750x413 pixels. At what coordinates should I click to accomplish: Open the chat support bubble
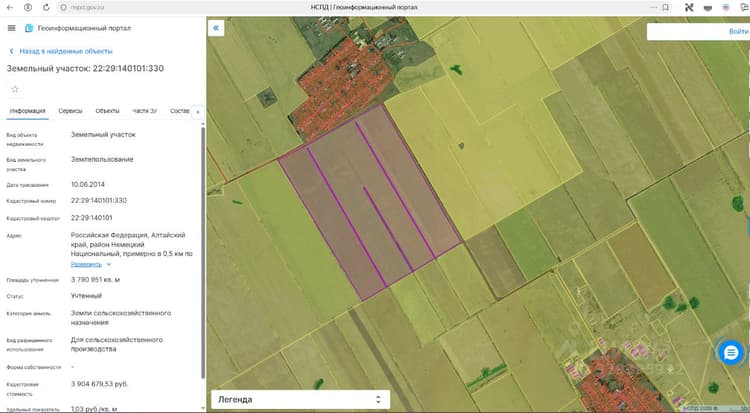tap(731, 353)
